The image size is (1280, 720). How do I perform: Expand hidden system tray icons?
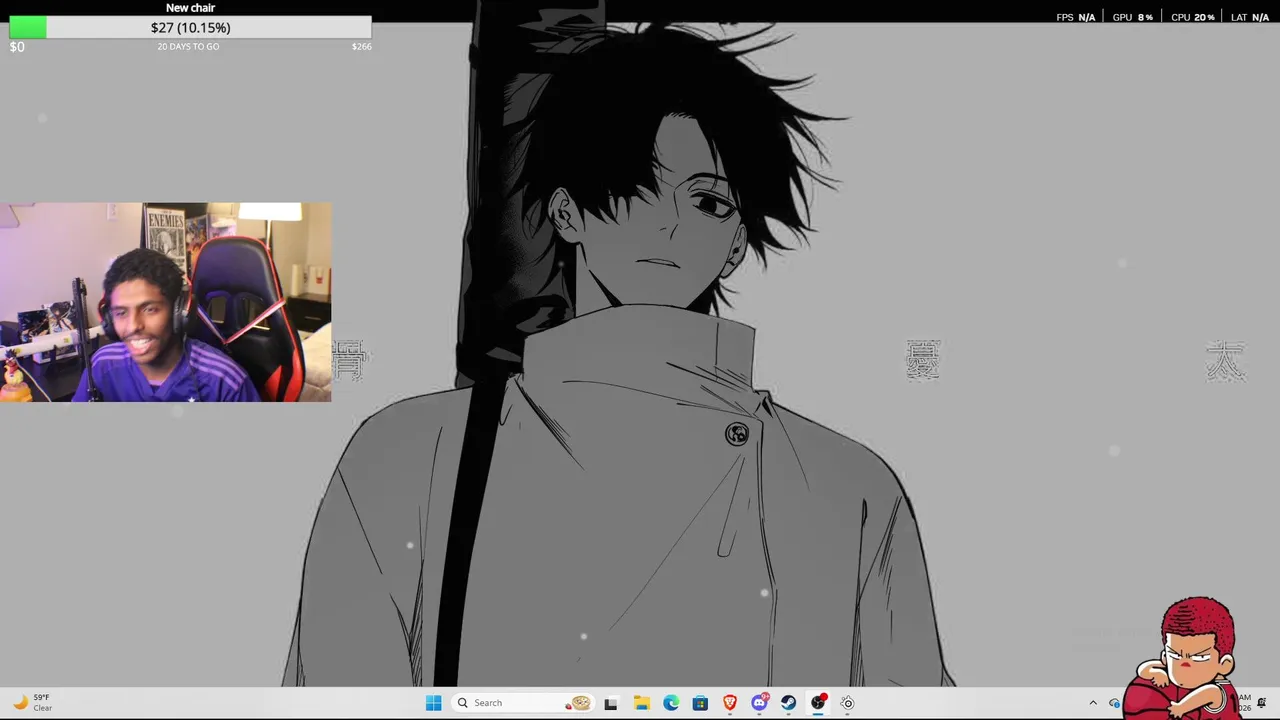(1093, 703)
